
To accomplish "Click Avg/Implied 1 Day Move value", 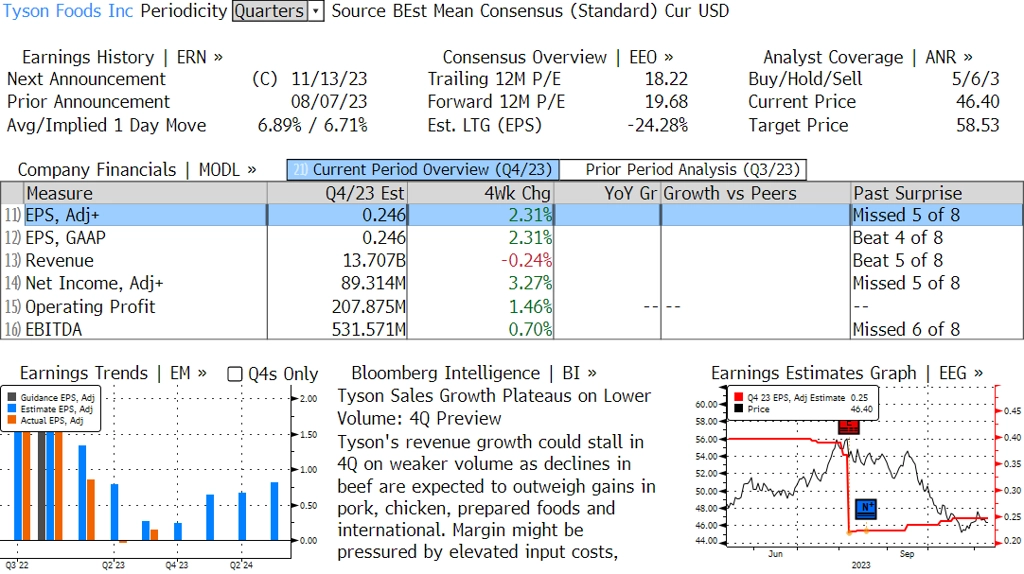I will [312, 125].
